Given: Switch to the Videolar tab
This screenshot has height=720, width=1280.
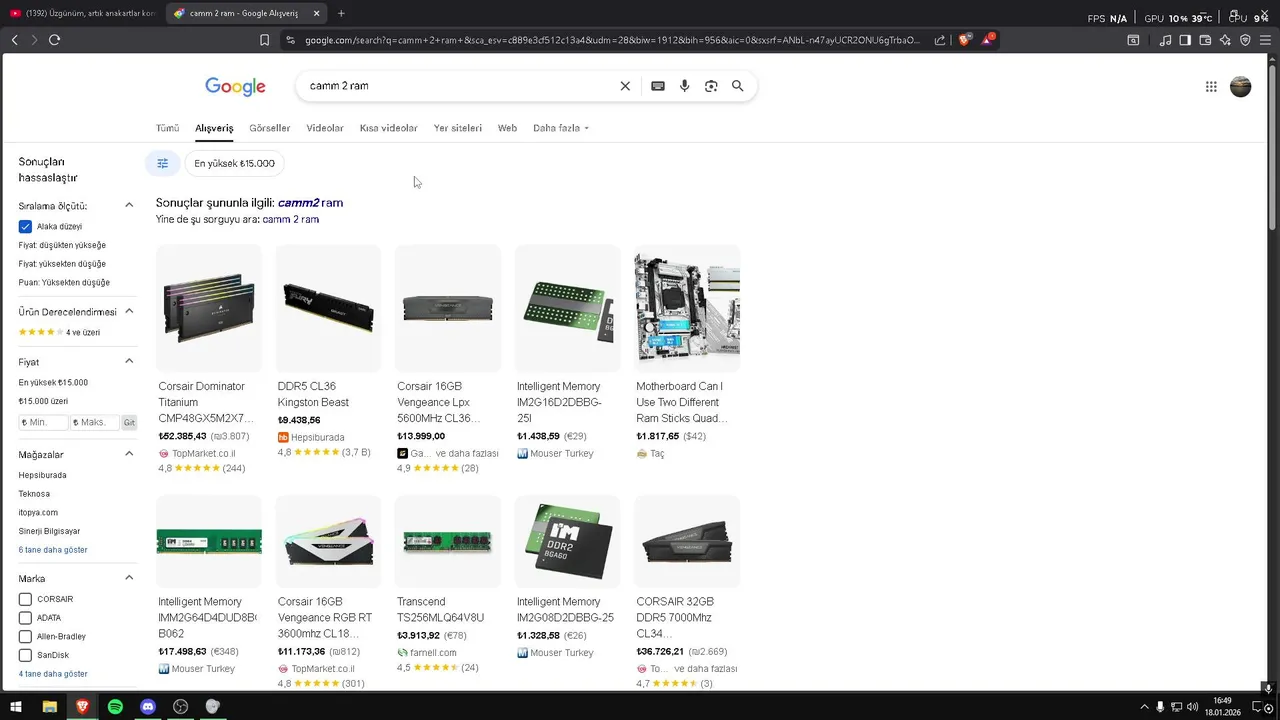Looking at the screenshot, I should click(x=325, y=128).
